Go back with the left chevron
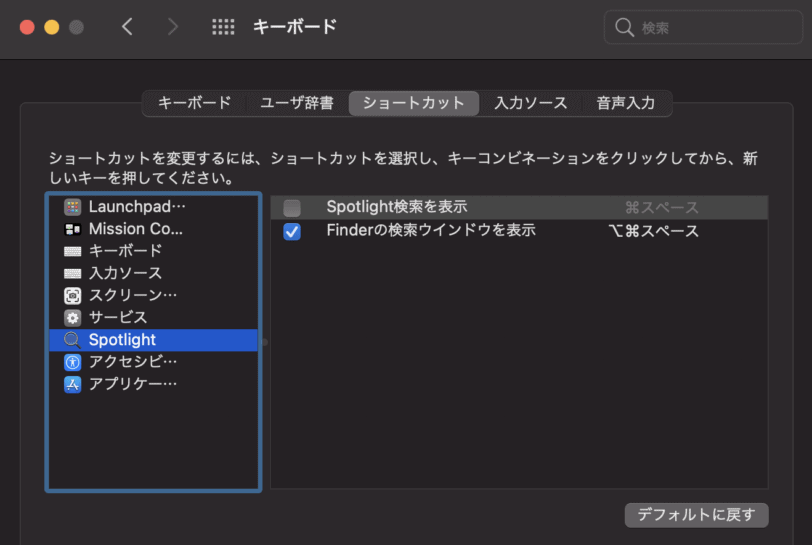Image resolution: width=812 pixels, height=545 pixels. pos(127,26)
